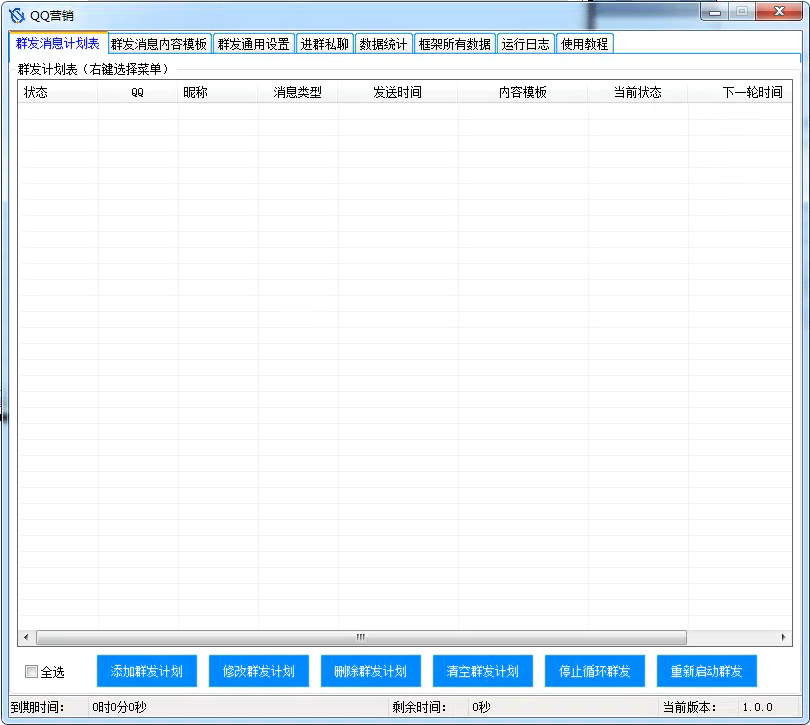Click the 停止循环群发 button
Screen dimensions: 810x725
point(595,671)
